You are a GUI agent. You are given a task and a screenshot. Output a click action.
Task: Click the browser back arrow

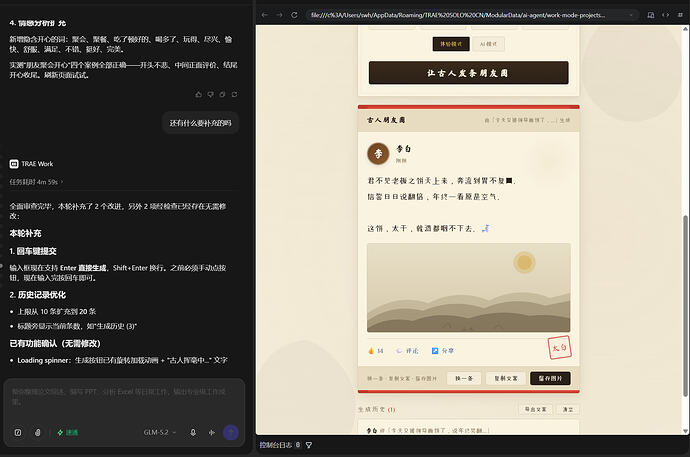[264, 15]
